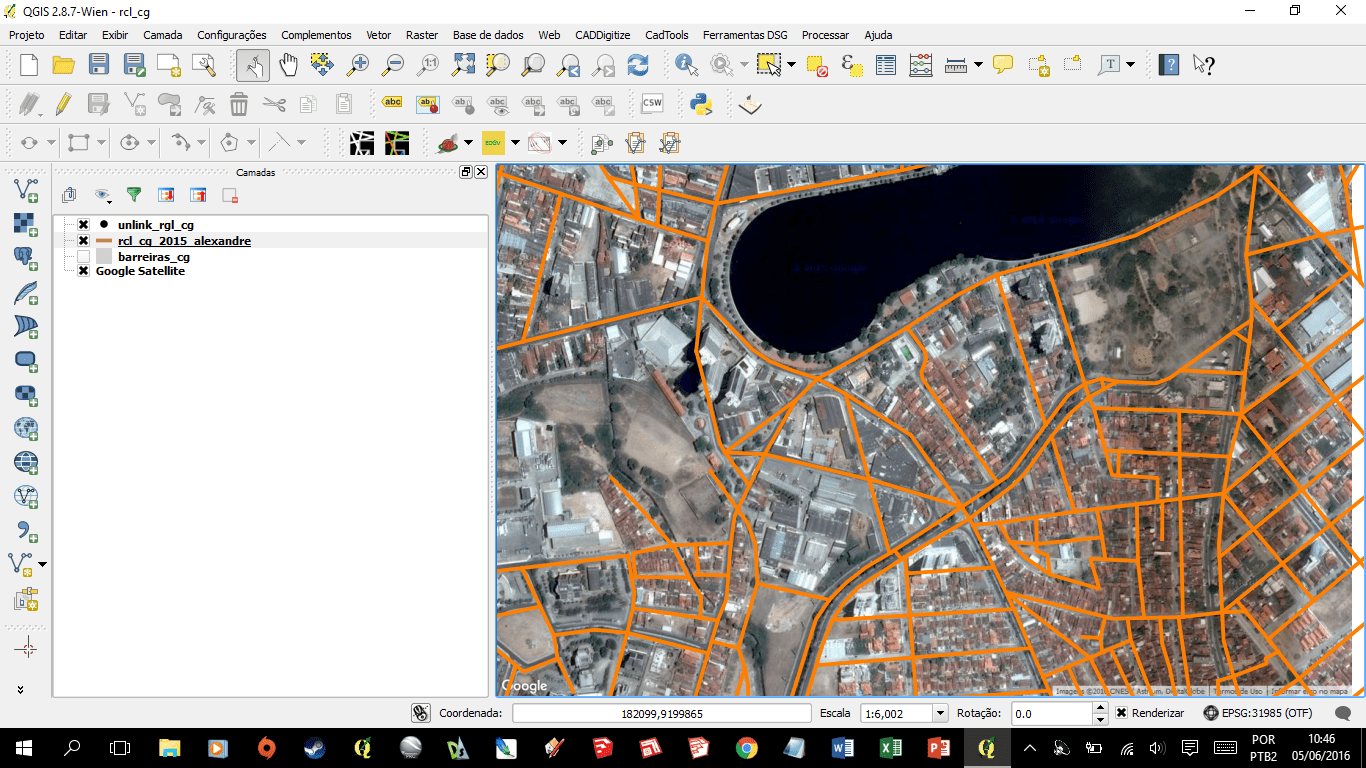Open the Raster menu
1366x768 pixels.
pos(421,35)
